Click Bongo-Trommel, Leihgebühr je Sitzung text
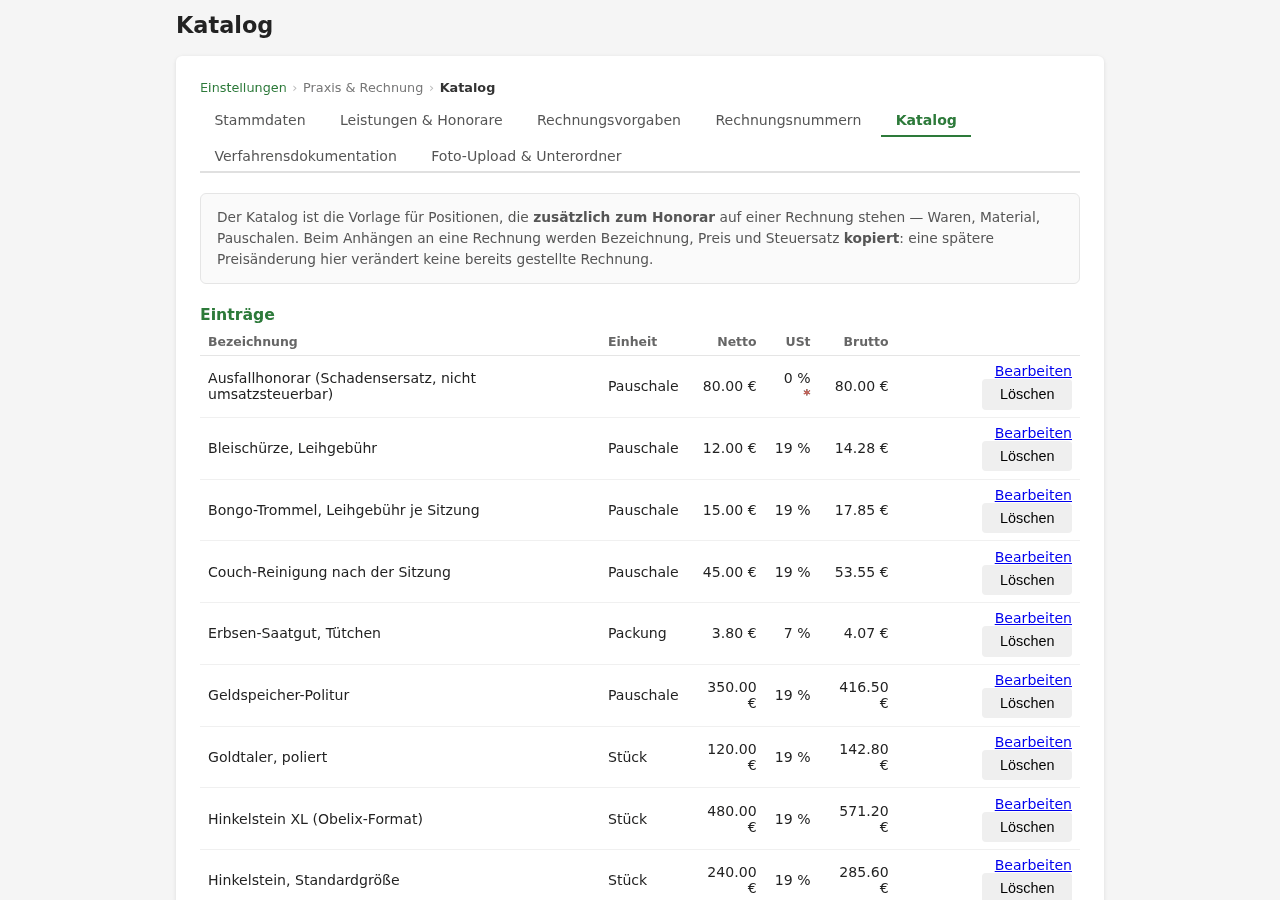The width and height of the screenshot is (1280, 900). tap(344, 510)
